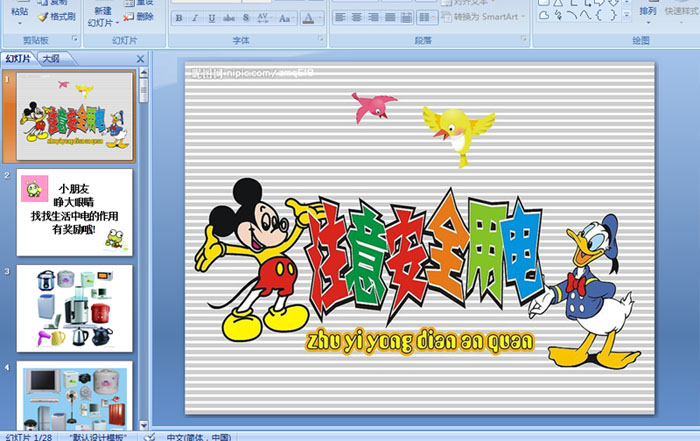Screen dimensions: 700x441
Task: Select the cloud shape in the shapes gallery
Action: tap(544, 16)
